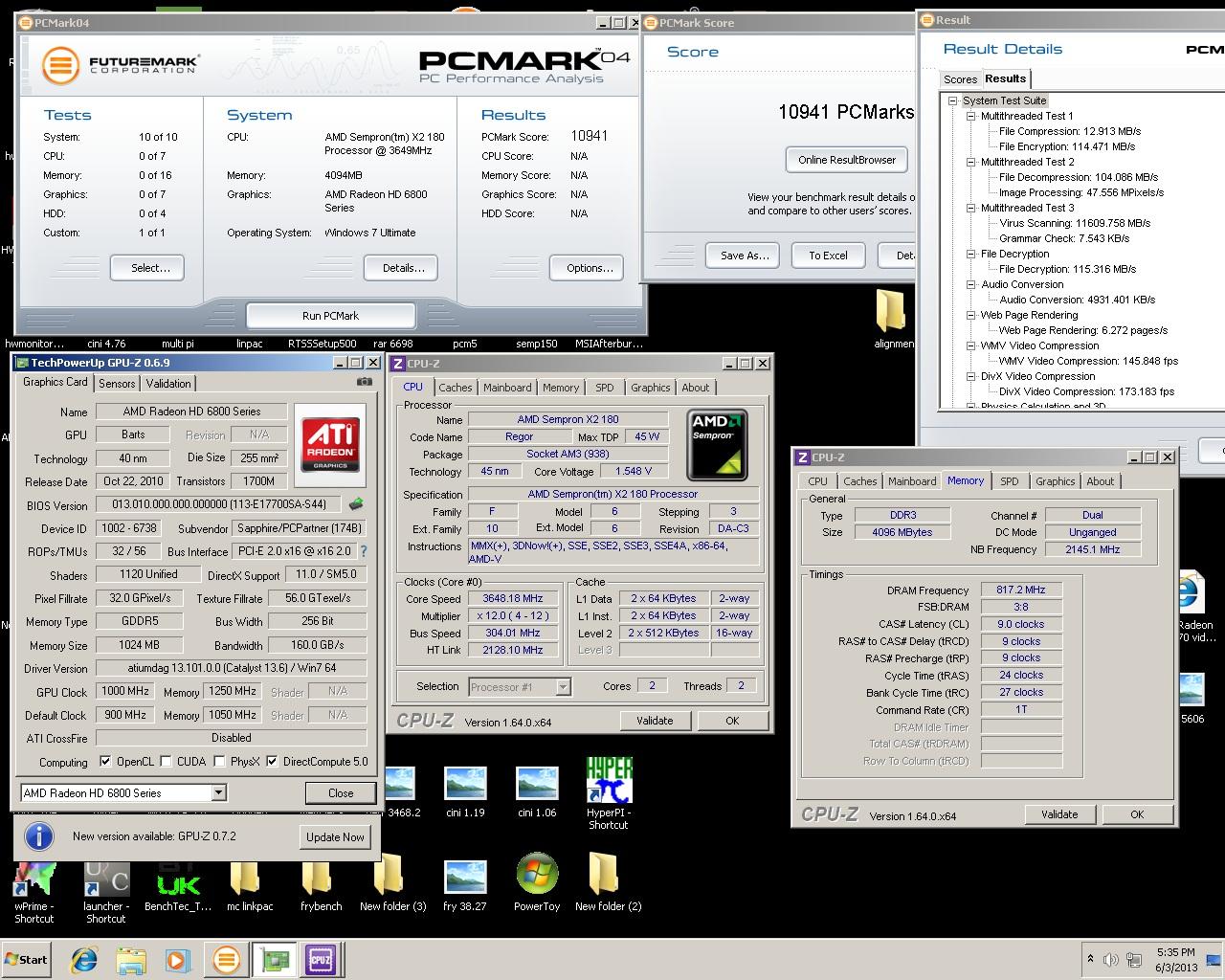Switch to the Sensors tab in GPU-Z
This screenshot has height=980, width=1225.
pyautogui.click(x=117, y=383)
